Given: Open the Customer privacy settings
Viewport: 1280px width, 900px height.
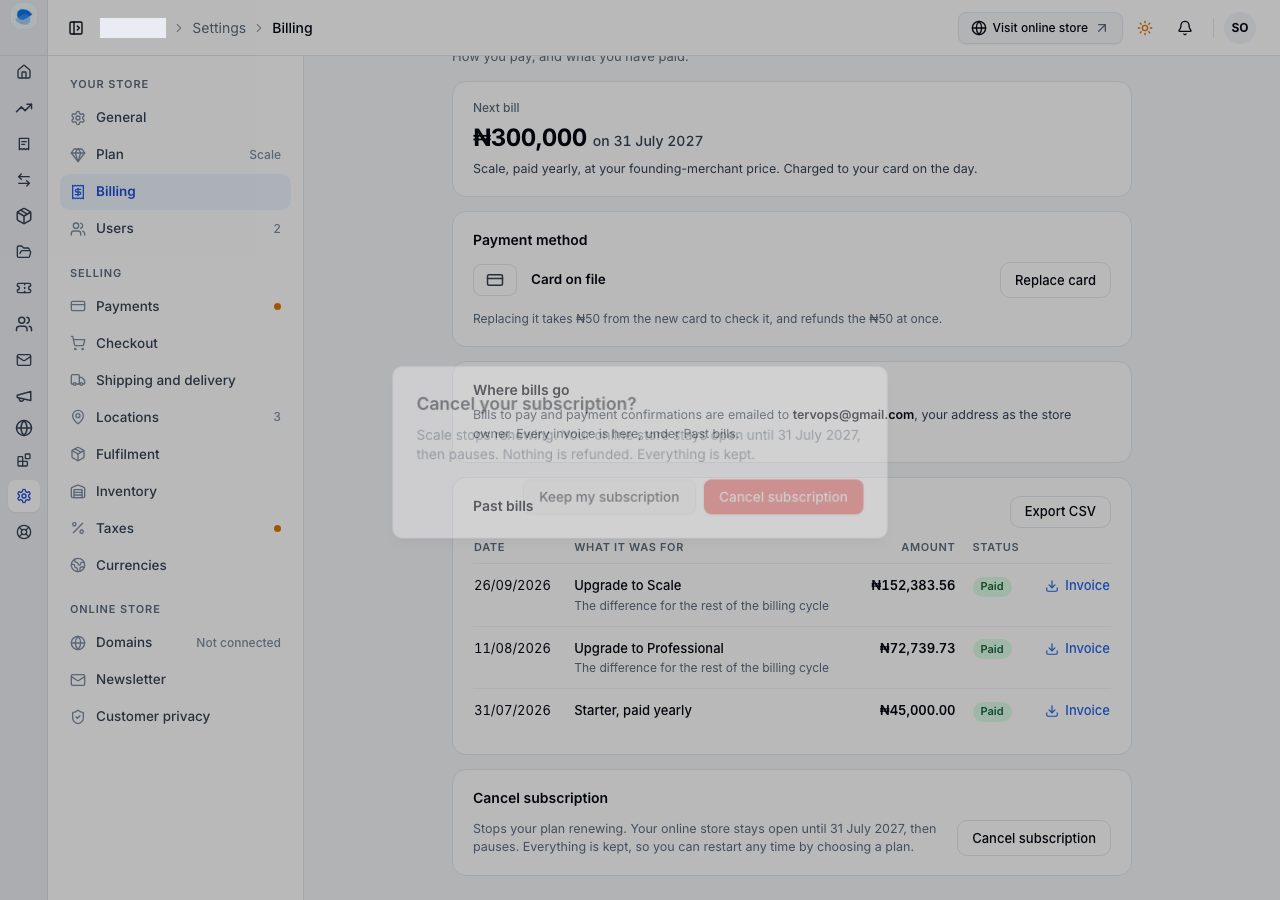Looking at the screenshot, I should [x=175, y=717].
